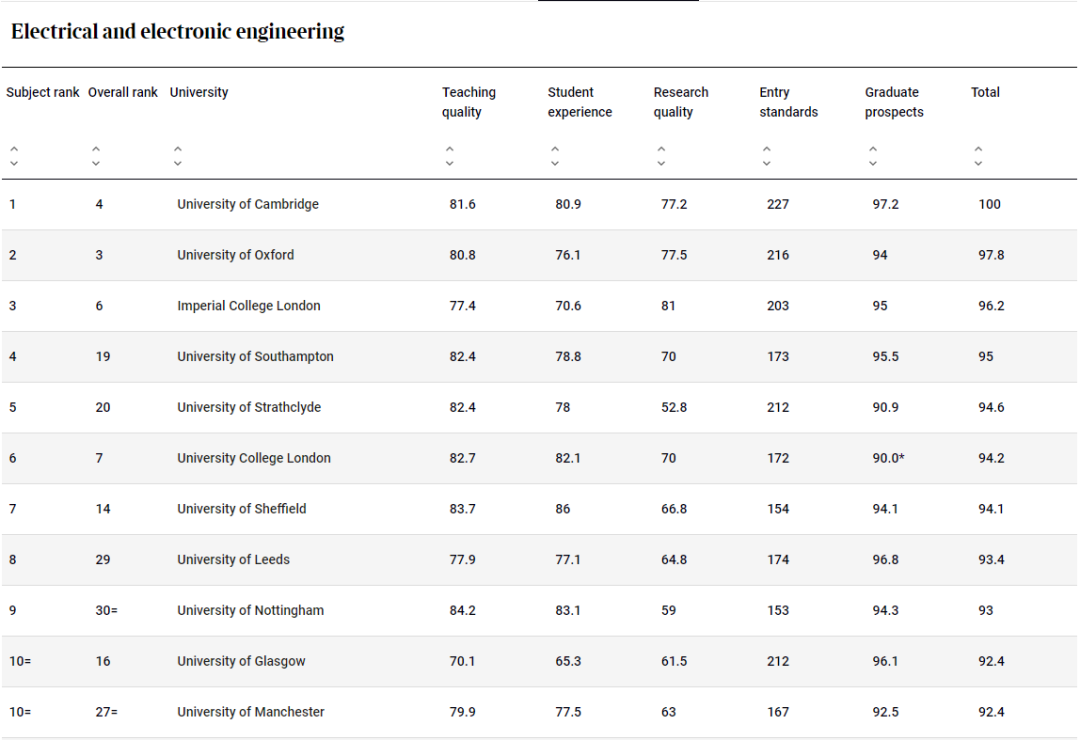Viewport: 1080px width, 740px height.
Task: Sort by Overall rank arrows
Action: coord(96,156)
